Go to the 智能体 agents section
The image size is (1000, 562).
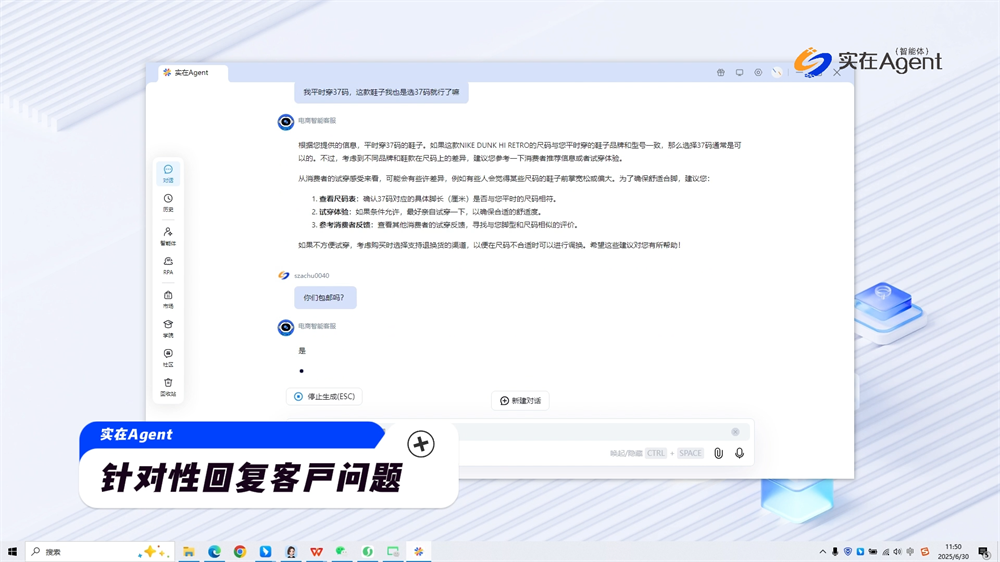[168, 235]
